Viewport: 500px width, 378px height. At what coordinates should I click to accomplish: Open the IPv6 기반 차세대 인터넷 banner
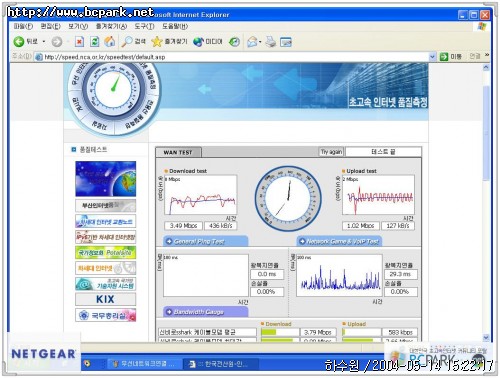click(106, 237)
